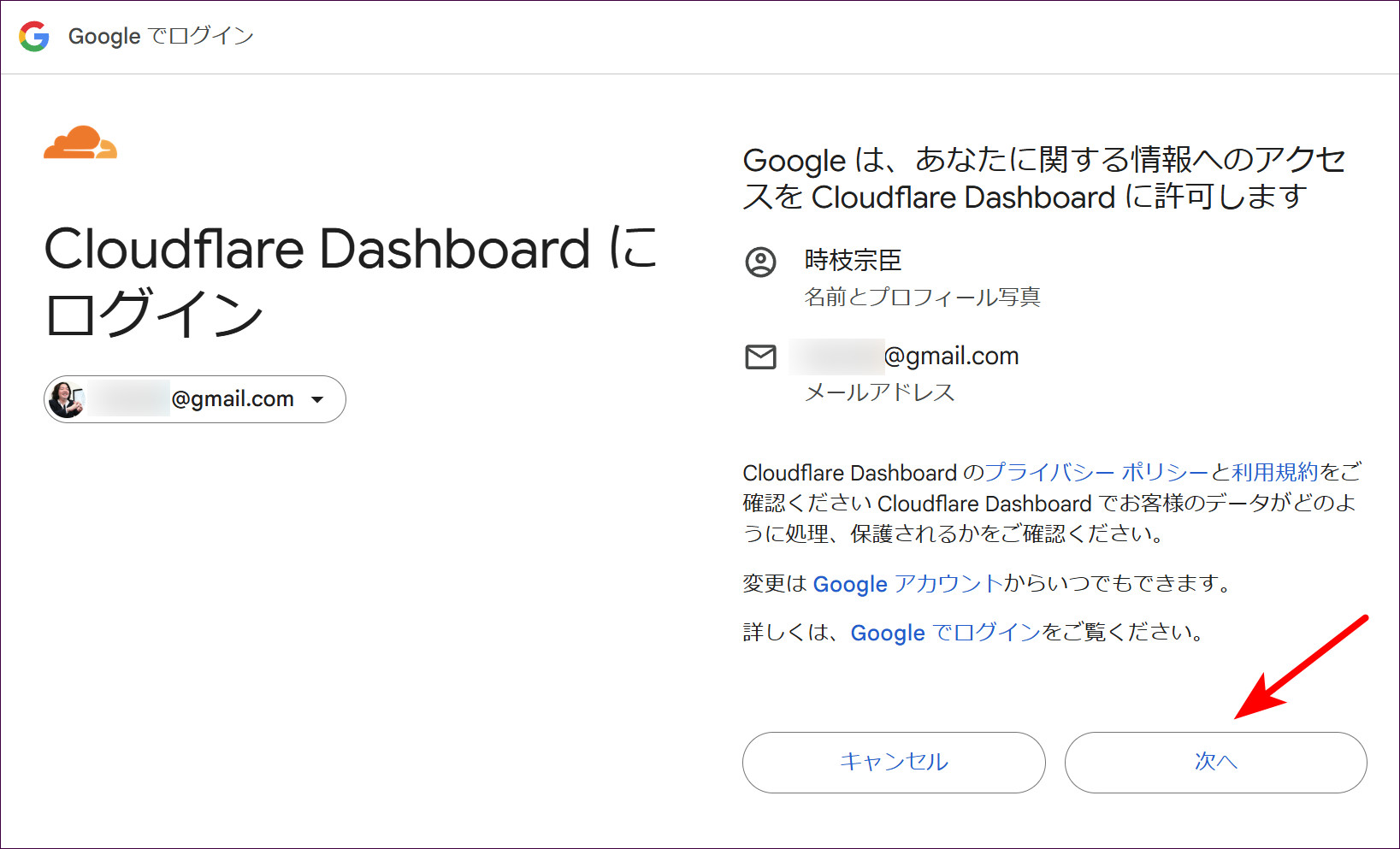The height and width of the screenshot is (849, 1400).
Task: Open the gmail account switcher dropdown
Action: pyautogui.click(x=195, y=399)
